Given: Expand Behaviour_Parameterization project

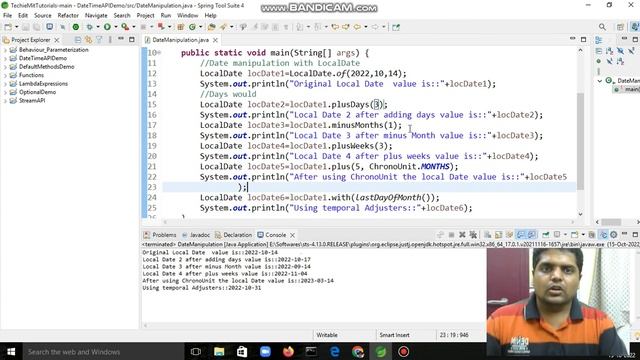Looking at the screenshot, I should (x=5, y=50).
